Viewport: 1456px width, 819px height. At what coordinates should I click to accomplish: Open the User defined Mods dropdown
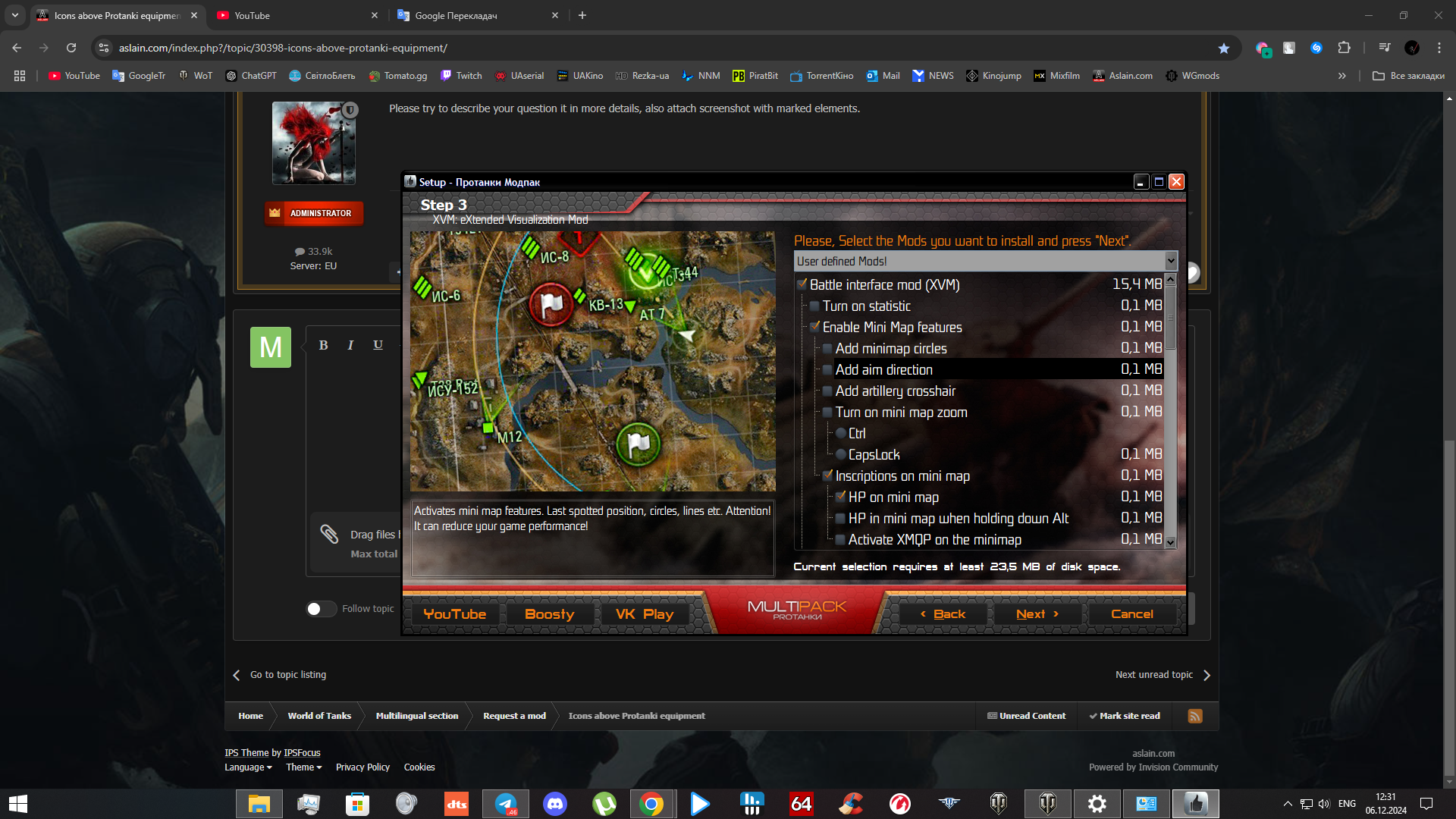pos(1170,261)
